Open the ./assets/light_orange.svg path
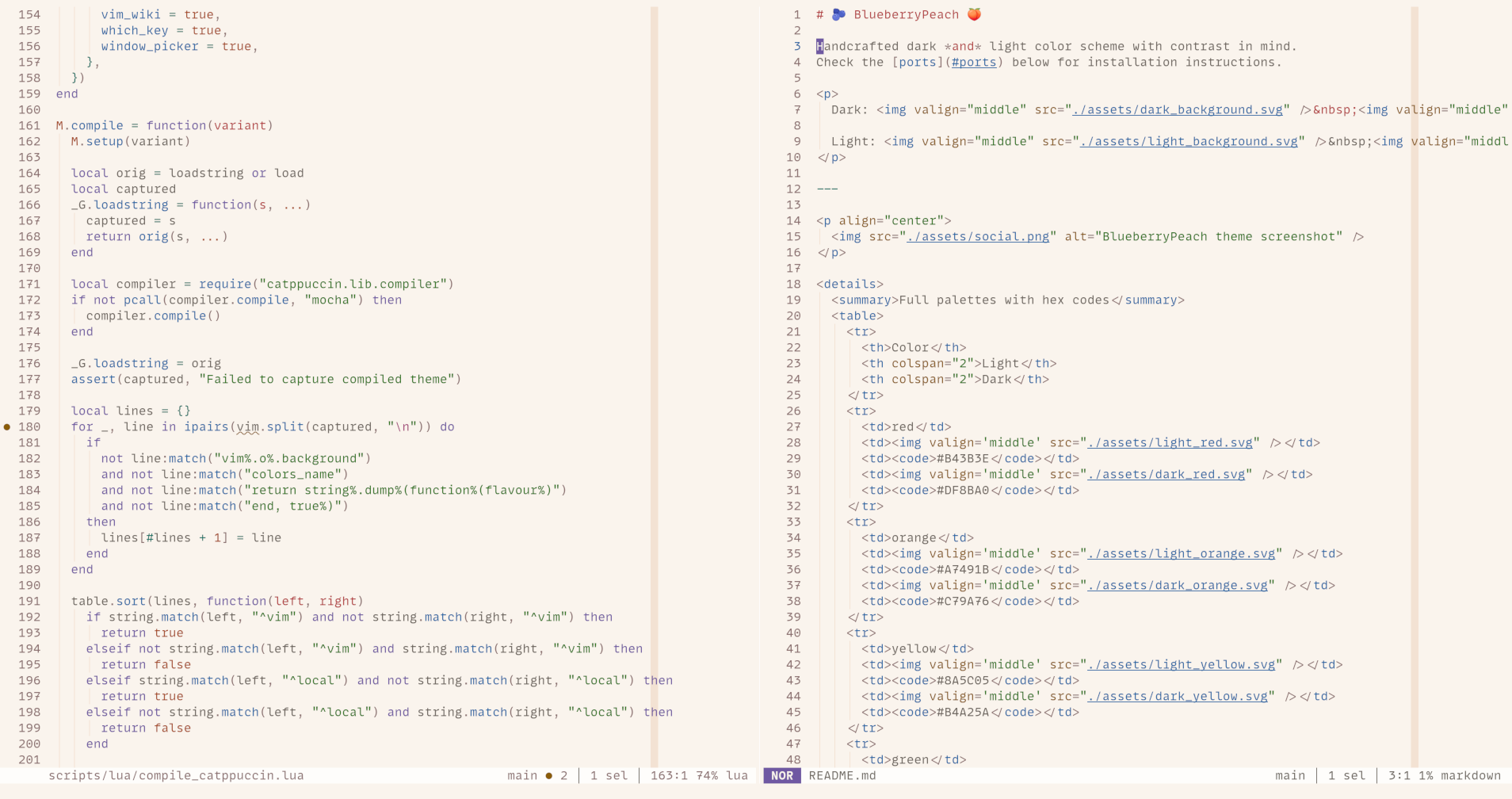Viewport: 1512px width, 799px height. [x=1182, y=553]
